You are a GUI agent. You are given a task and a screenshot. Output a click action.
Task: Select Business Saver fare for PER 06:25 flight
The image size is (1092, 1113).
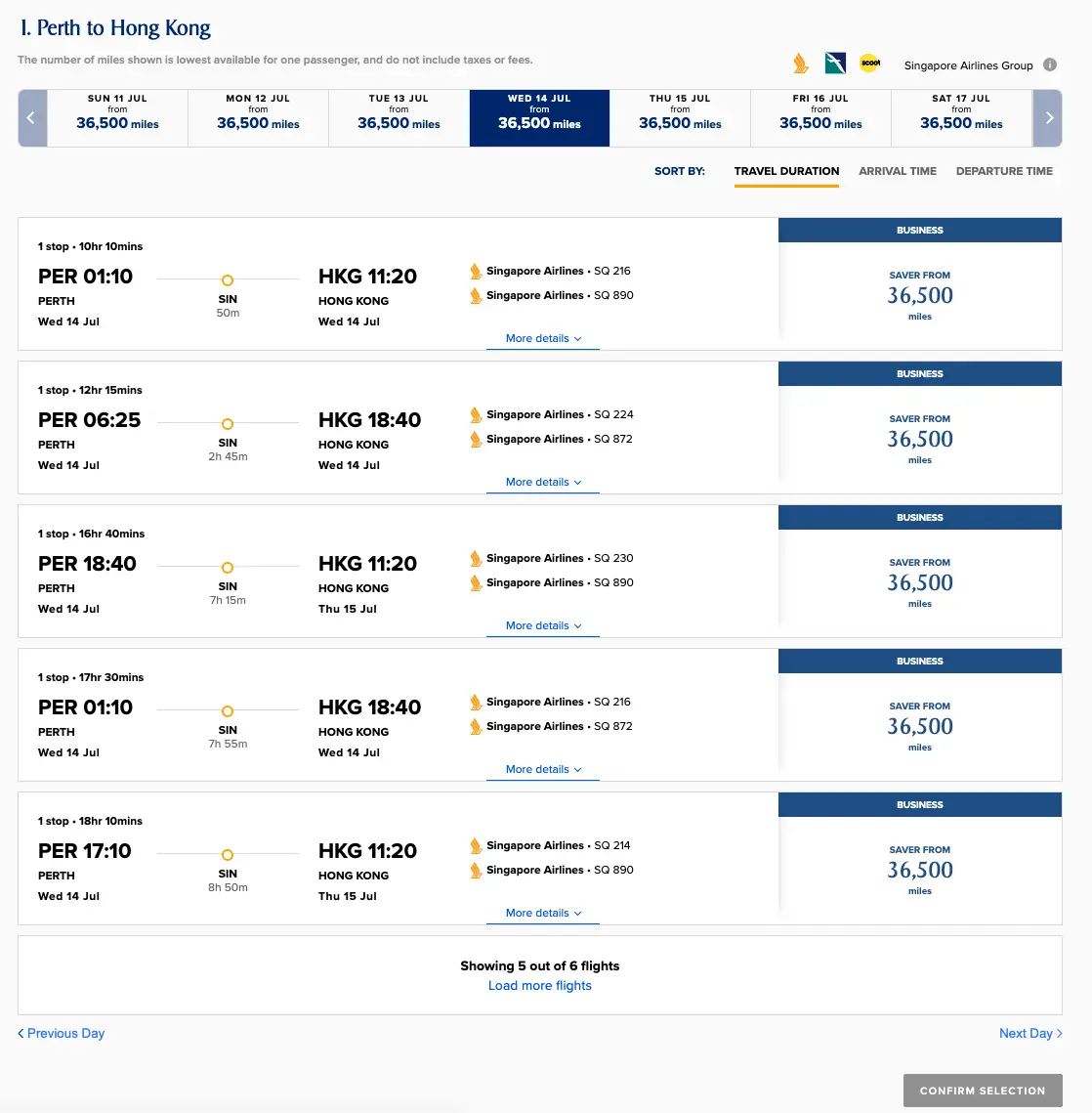point(919,439)
